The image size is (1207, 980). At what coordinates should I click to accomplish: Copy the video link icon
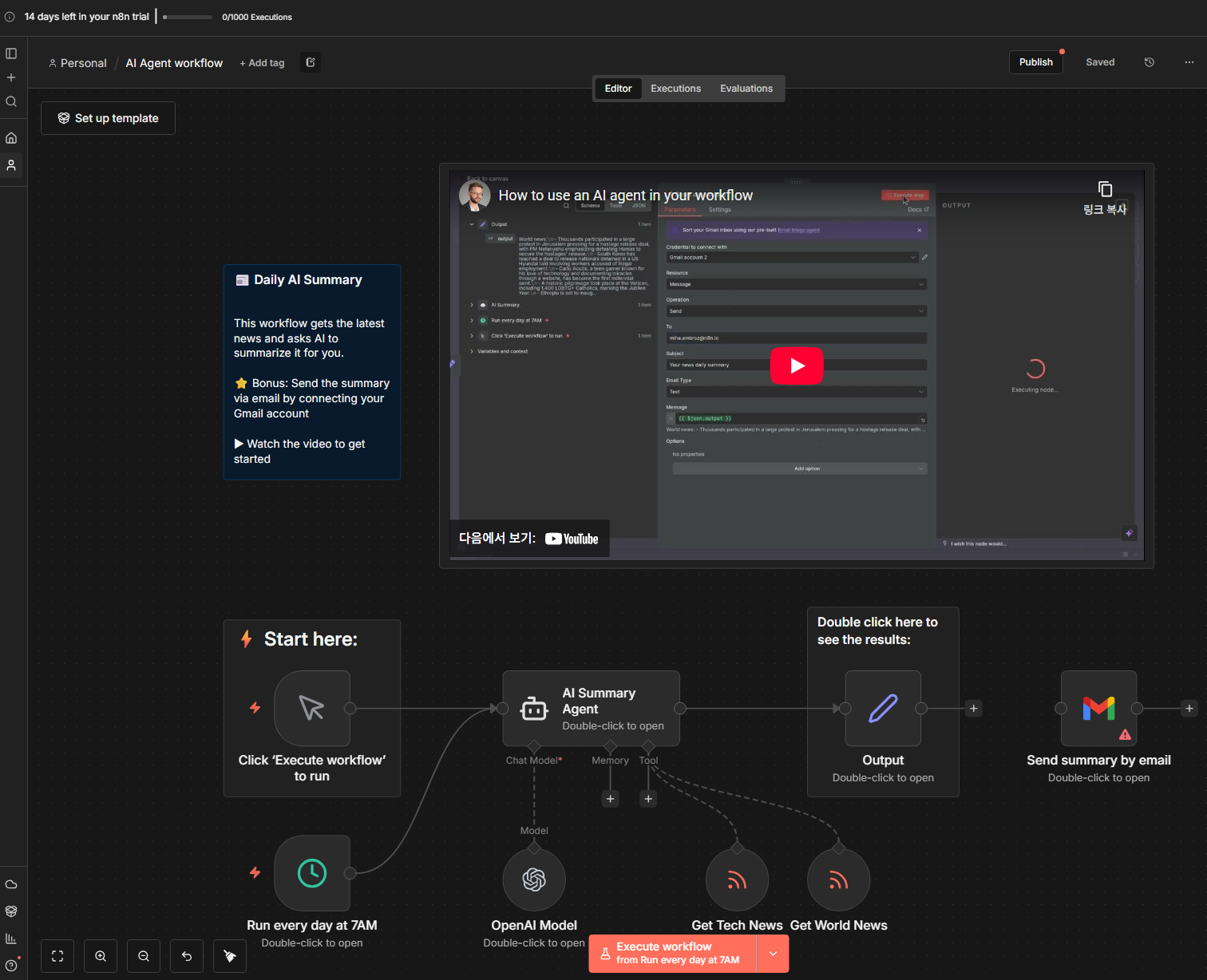(1105, 189)
